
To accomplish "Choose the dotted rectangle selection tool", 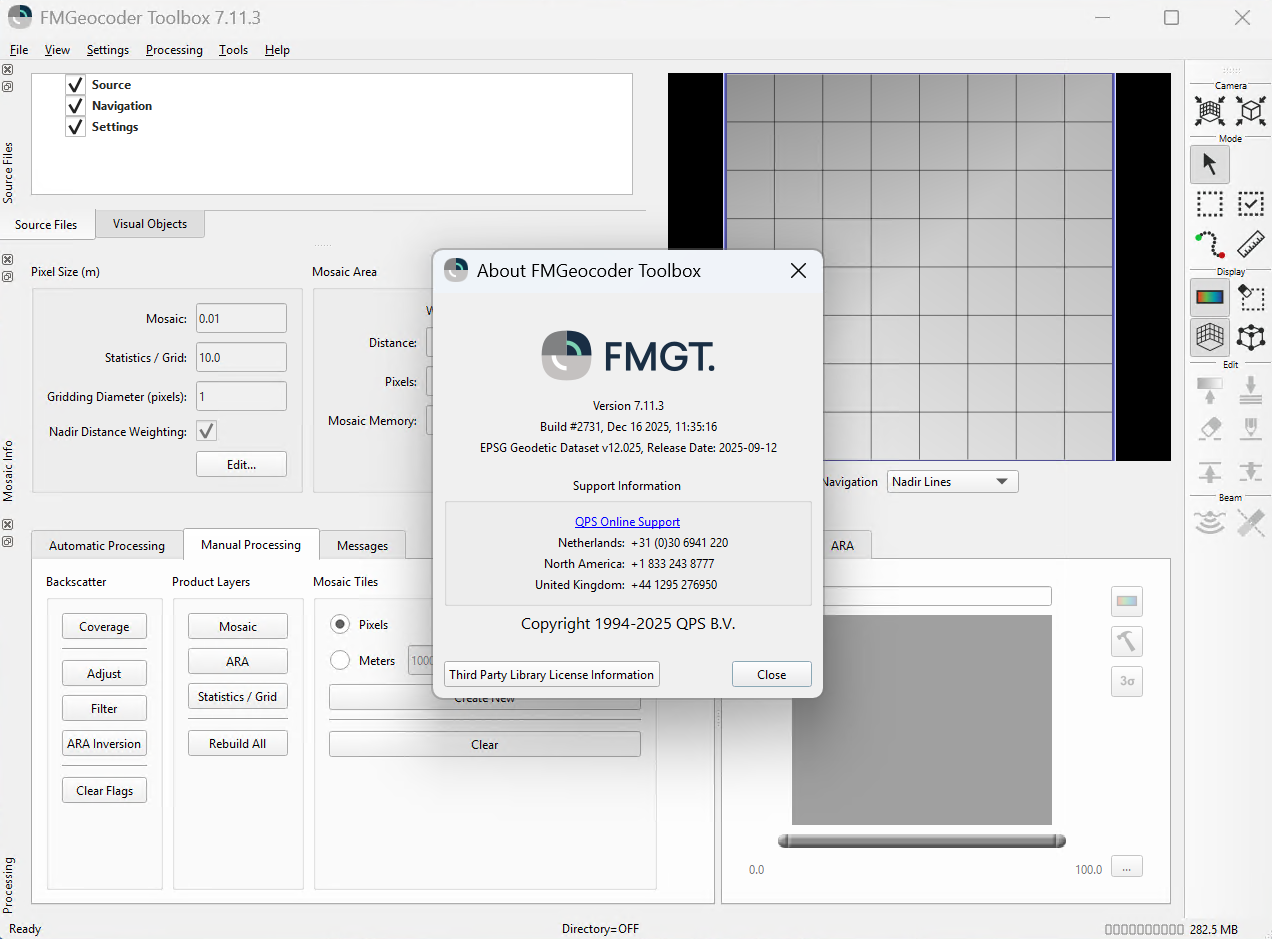I will click(1210, 204).
